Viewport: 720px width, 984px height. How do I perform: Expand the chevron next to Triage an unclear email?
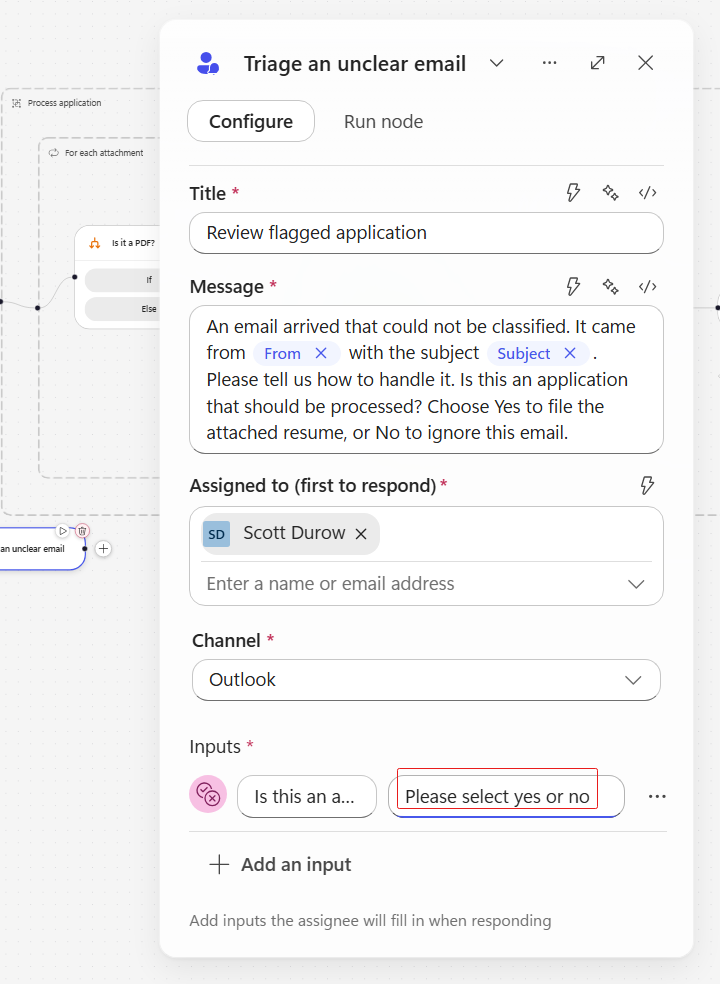pyautogui.click(x=497, y=63)
